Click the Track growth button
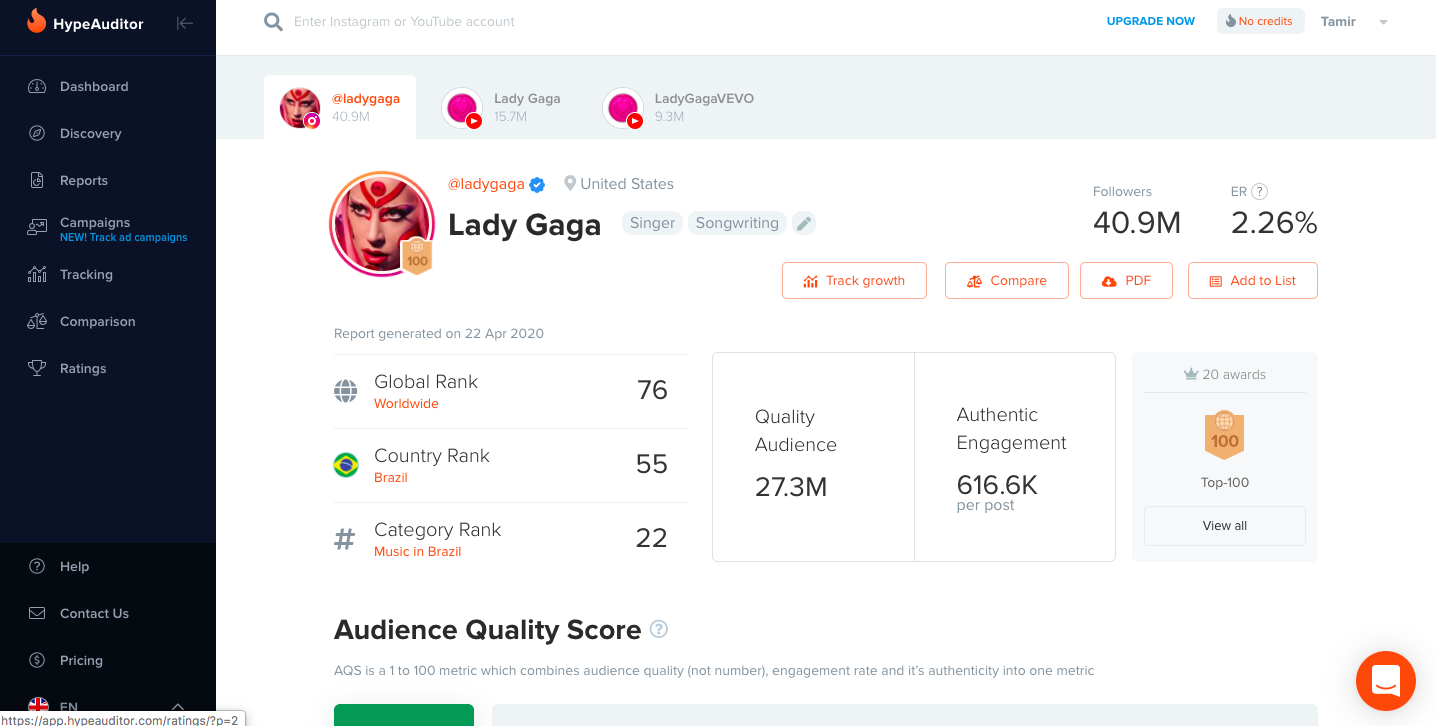The width and height of the screenshot is (1436, 726). pos(854,280)
